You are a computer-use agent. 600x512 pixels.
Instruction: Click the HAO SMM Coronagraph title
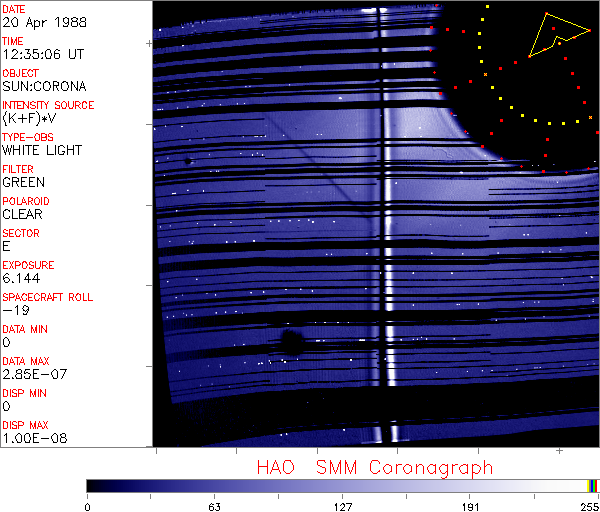click(x=374, y=467)
